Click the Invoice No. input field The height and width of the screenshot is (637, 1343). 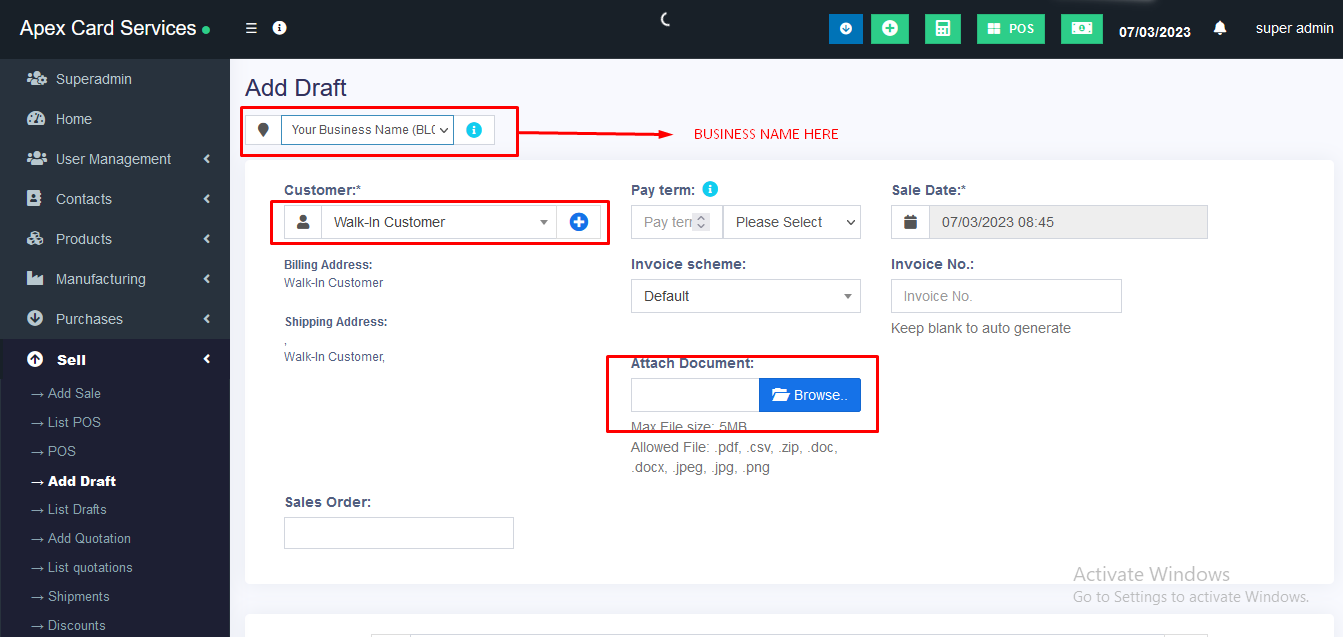[x=1006, y=296]
